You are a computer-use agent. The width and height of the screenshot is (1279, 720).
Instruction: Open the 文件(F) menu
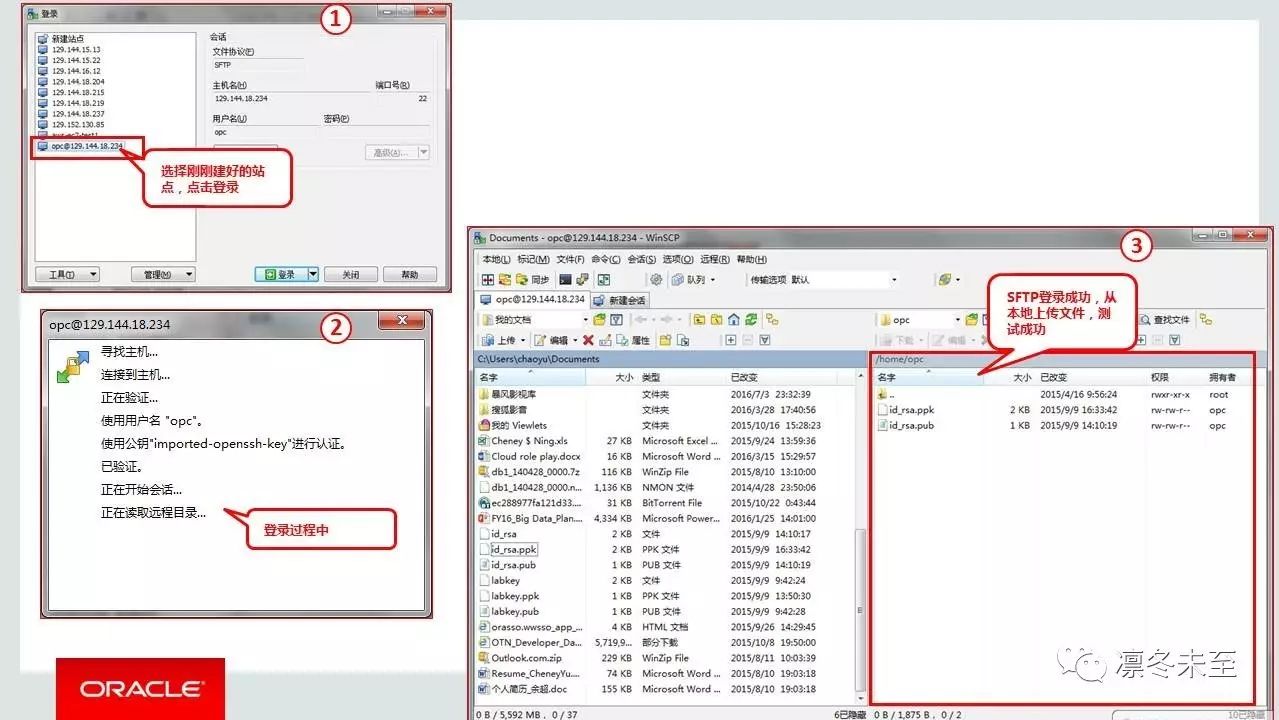570,259
